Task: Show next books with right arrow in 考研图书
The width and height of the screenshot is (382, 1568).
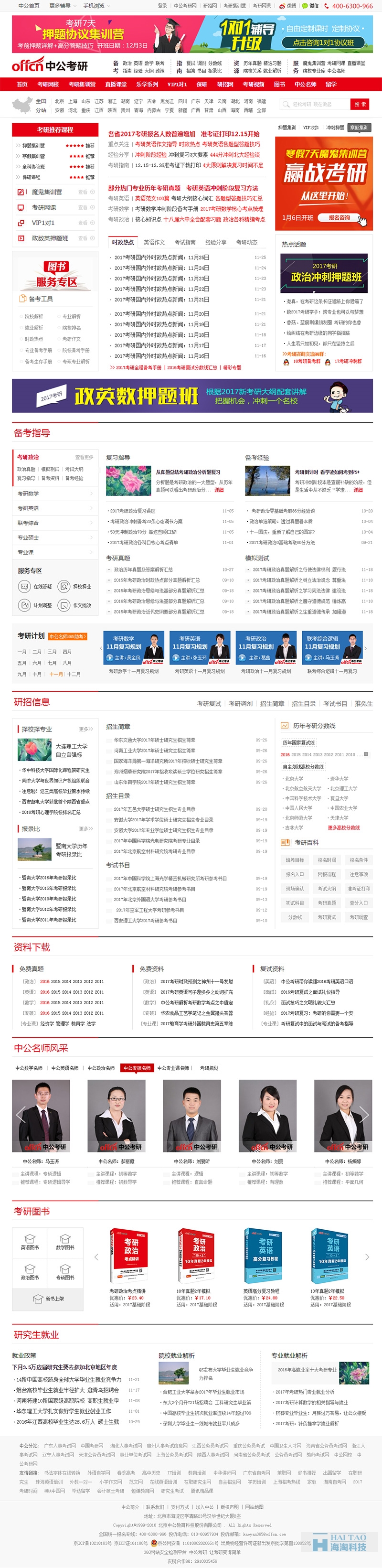Action: point(367,1257)
